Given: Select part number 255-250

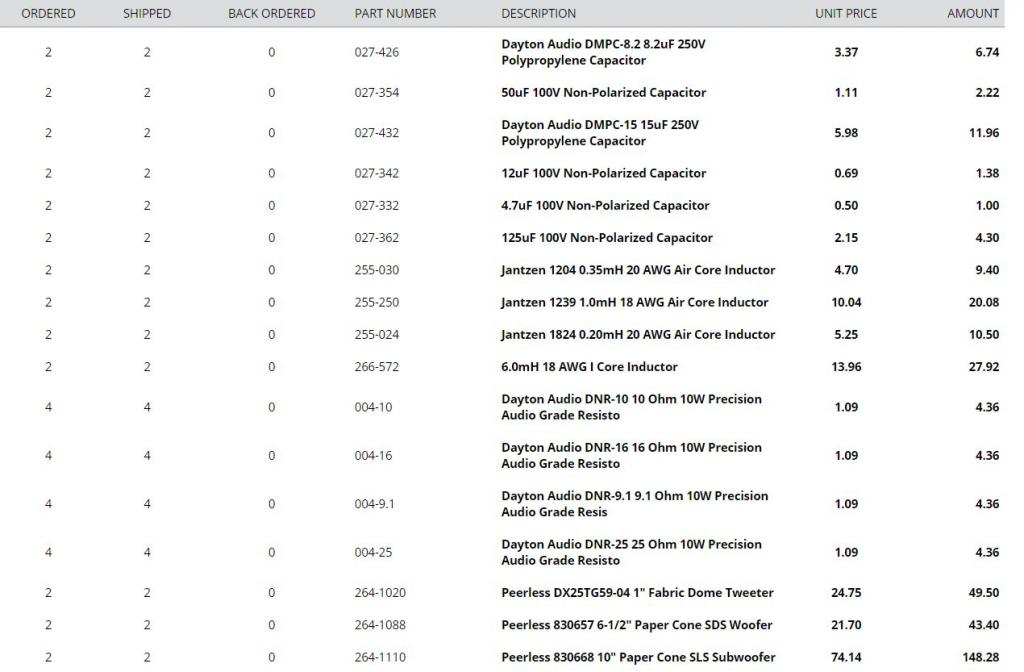Looking at the screenshot, I should point(377,302).
